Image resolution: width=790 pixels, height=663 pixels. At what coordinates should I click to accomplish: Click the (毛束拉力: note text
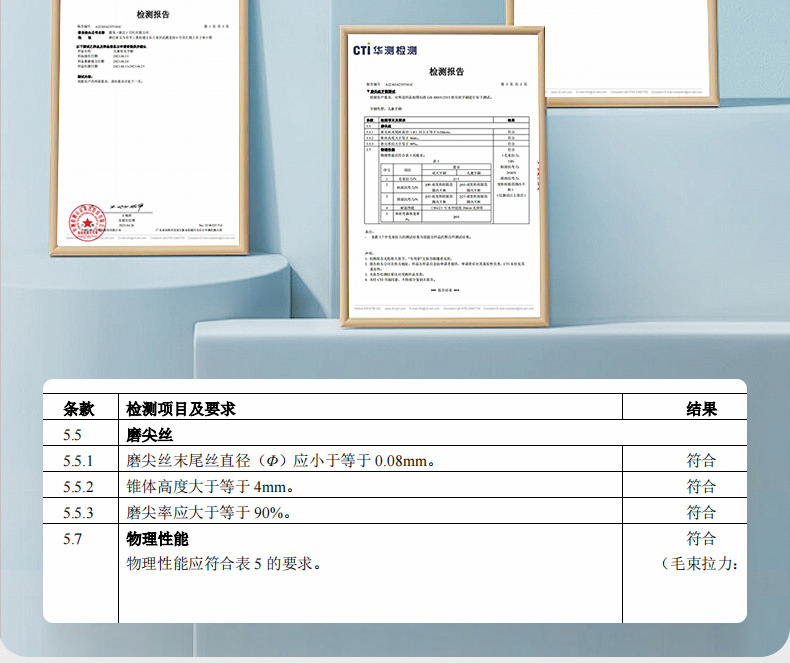(699, 564)
